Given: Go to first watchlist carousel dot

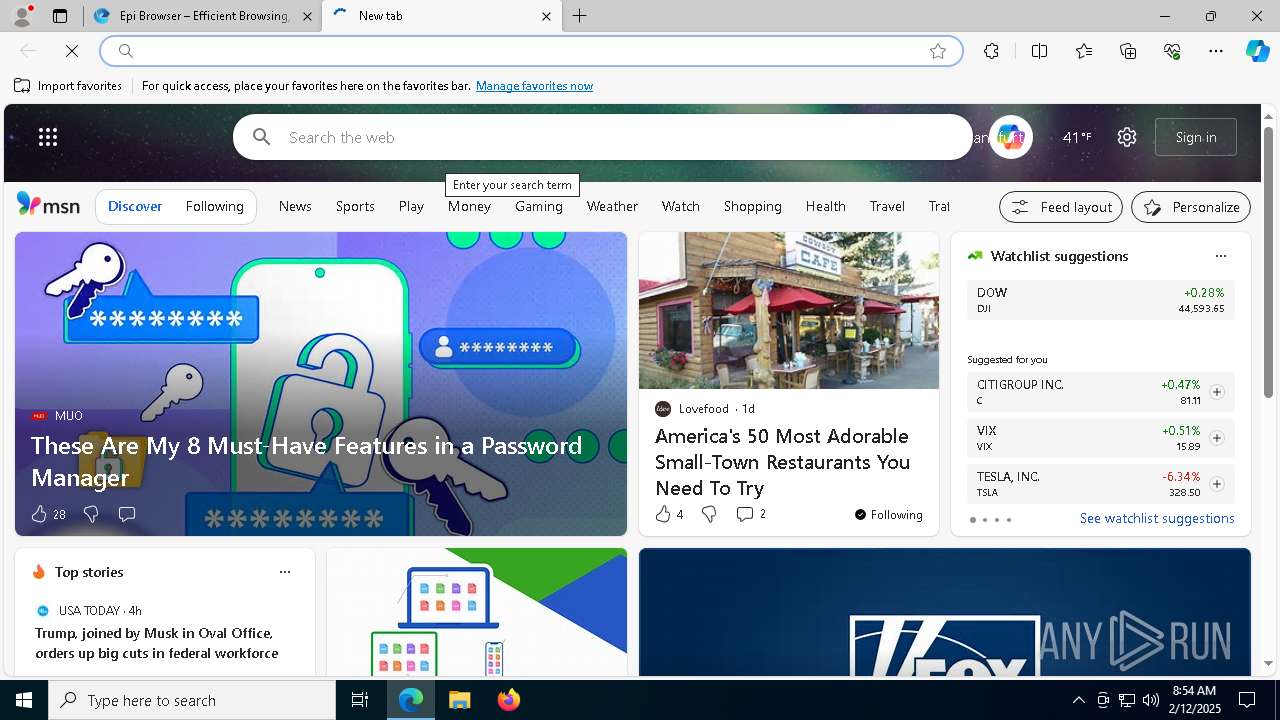Looking at the screenshot, I should (x=973, y=520).
